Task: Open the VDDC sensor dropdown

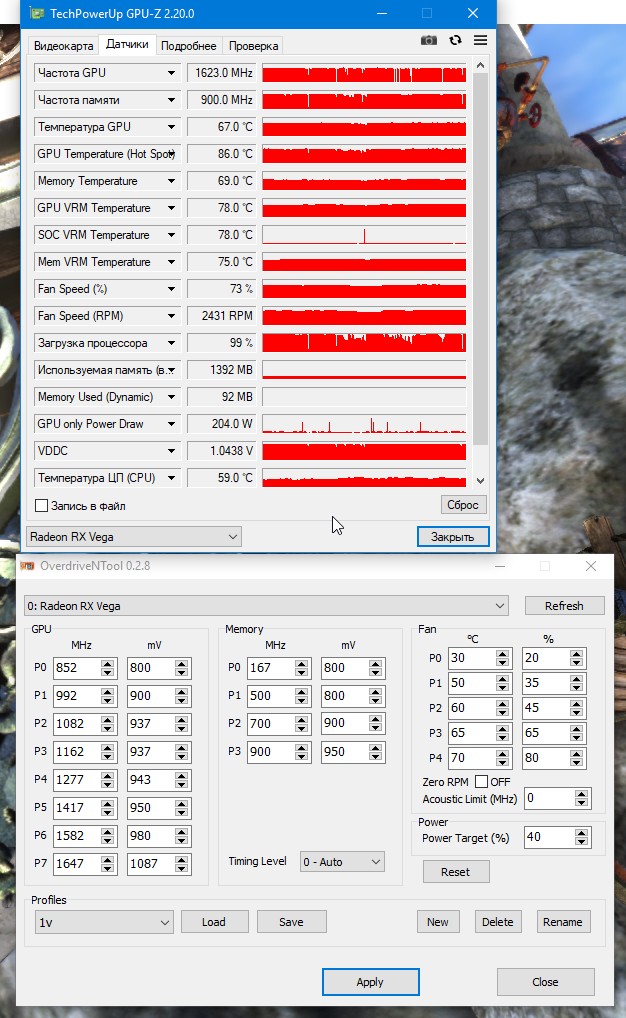Action: click(x=171, y=451)
